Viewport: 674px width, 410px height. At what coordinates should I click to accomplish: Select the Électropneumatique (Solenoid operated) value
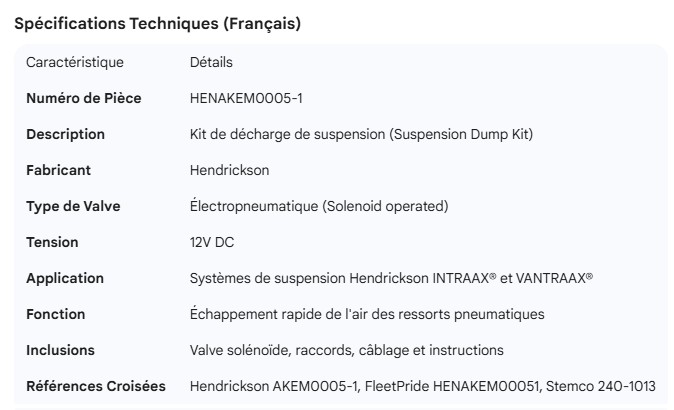[x=318, y=206]
